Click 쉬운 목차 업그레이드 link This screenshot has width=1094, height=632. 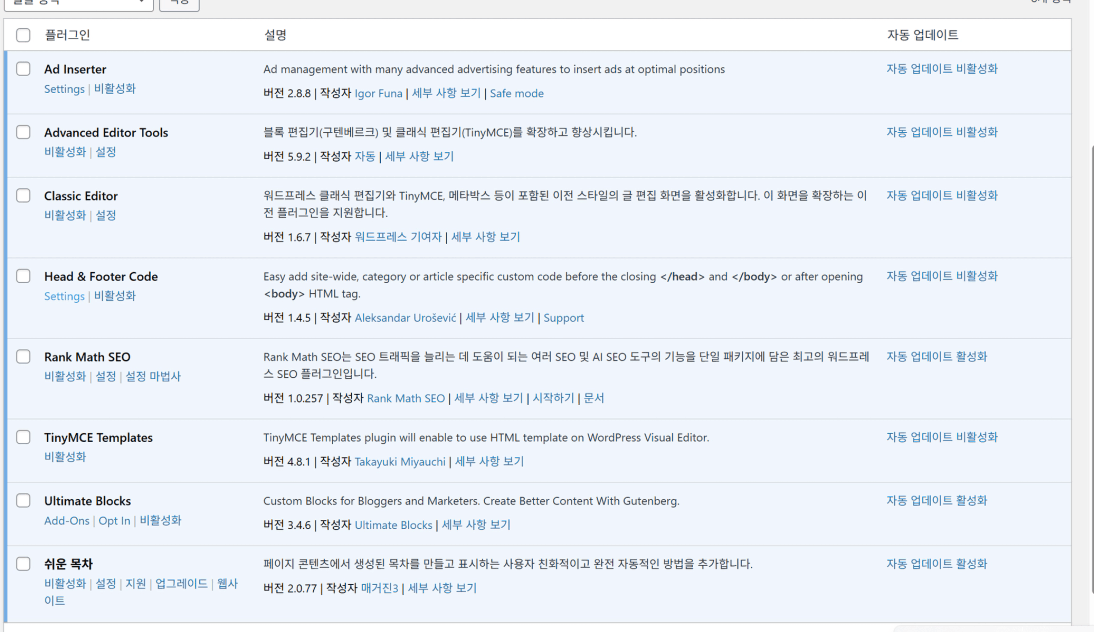pos(181,584)
